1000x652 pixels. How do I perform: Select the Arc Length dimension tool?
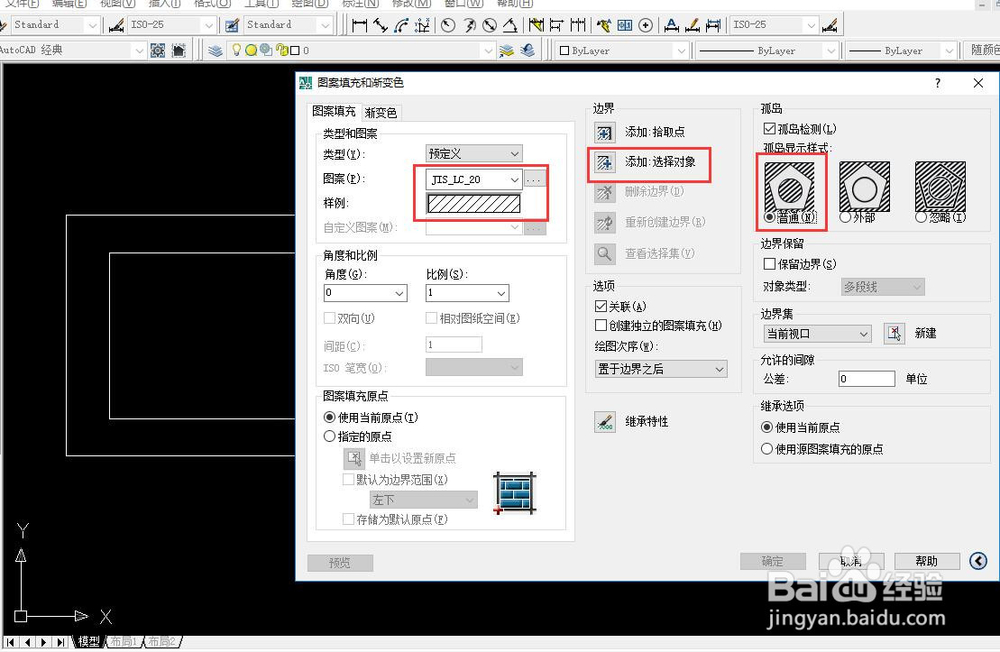pyautogui.click(x=401, y=26)
